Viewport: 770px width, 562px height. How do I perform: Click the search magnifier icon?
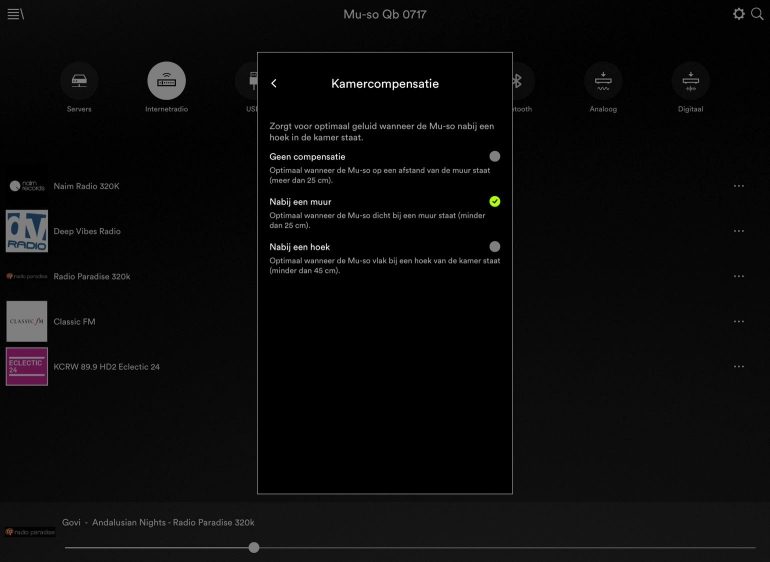tap(756, 14)
